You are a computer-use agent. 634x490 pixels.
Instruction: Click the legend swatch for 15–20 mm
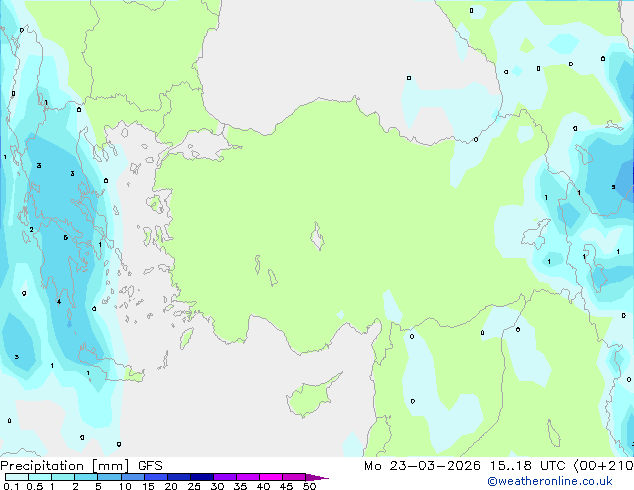point(155,477)
